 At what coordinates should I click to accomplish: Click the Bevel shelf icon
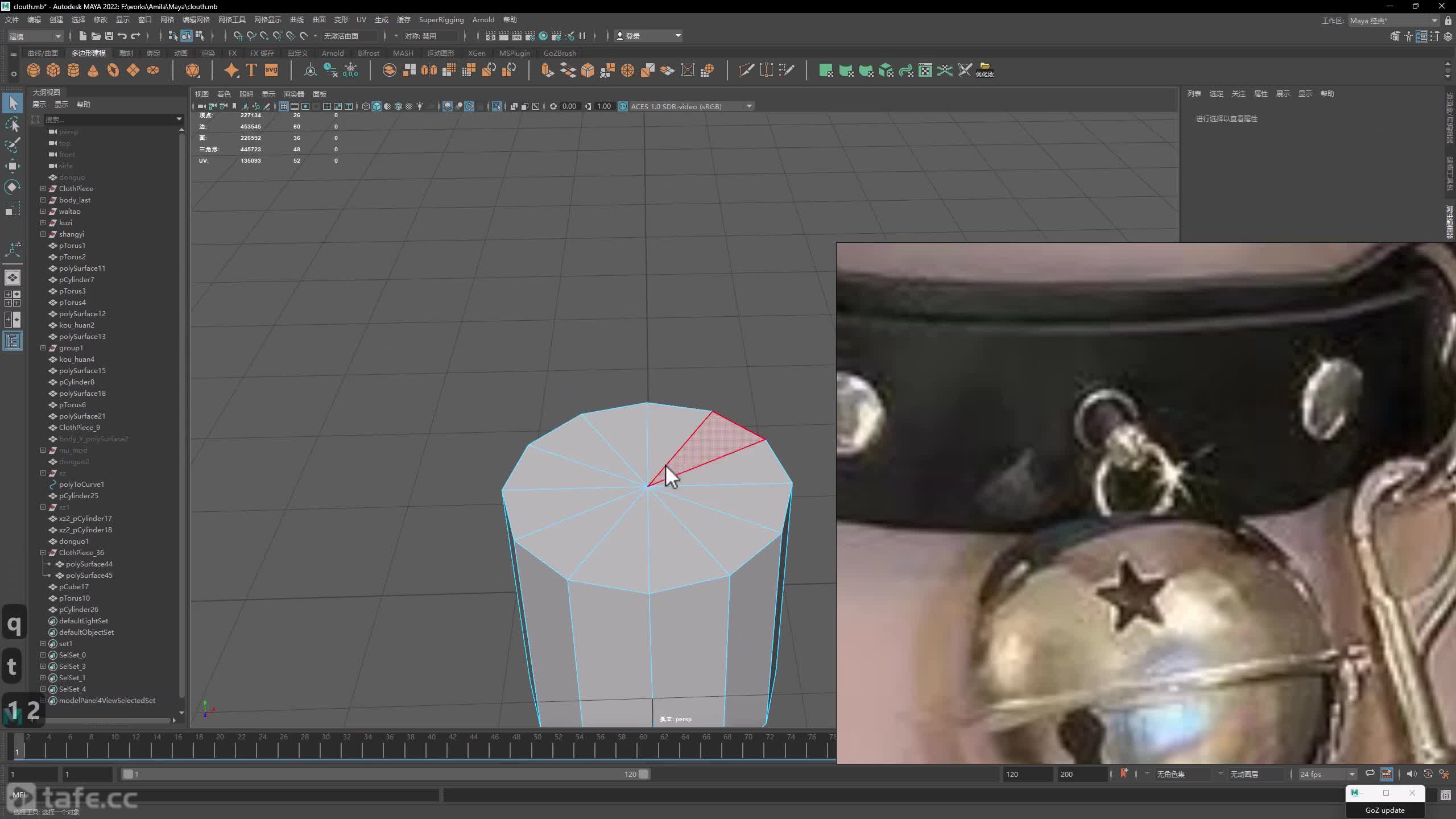click(588, 70)
